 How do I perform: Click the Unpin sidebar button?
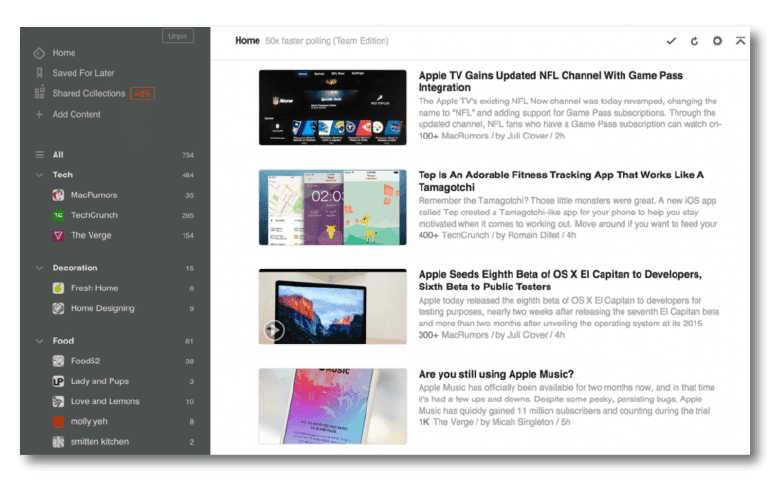click(x=177, y=36)
